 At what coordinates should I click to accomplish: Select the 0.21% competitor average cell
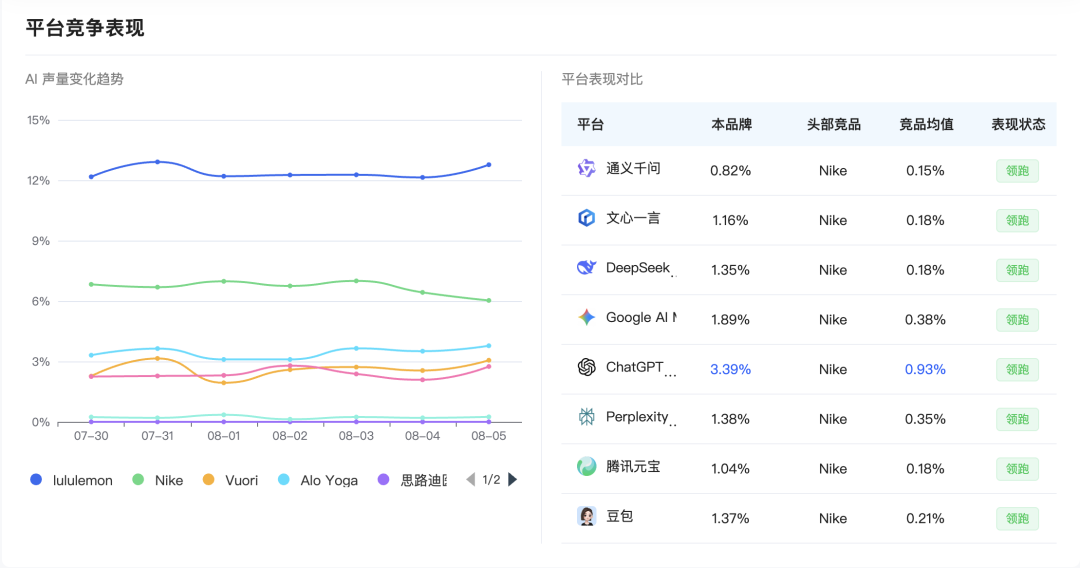click(925, 518)
